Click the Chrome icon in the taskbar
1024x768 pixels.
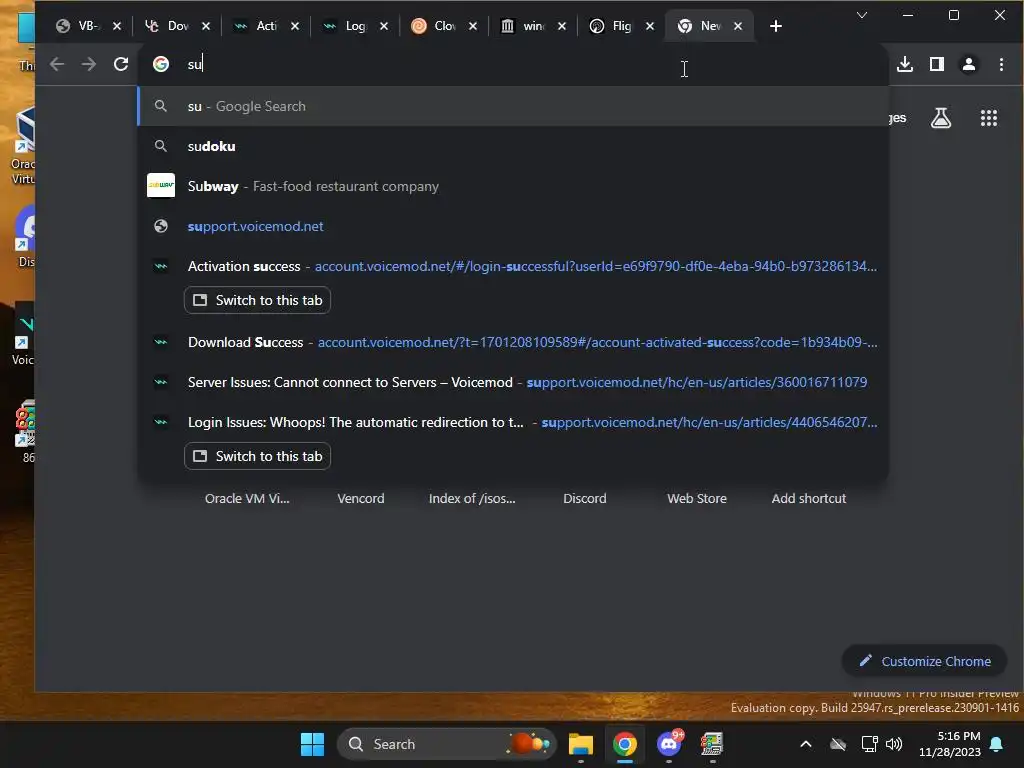tap(625, 744)
